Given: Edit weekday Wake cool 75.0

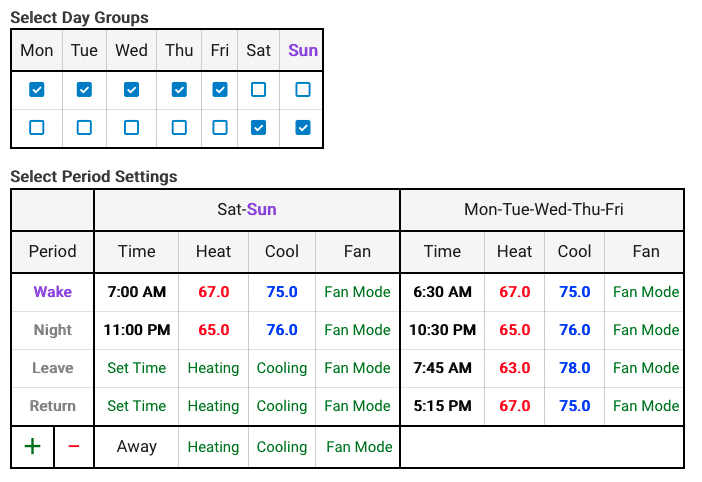Looking at the screenshot, I should [x=574, y=292].
